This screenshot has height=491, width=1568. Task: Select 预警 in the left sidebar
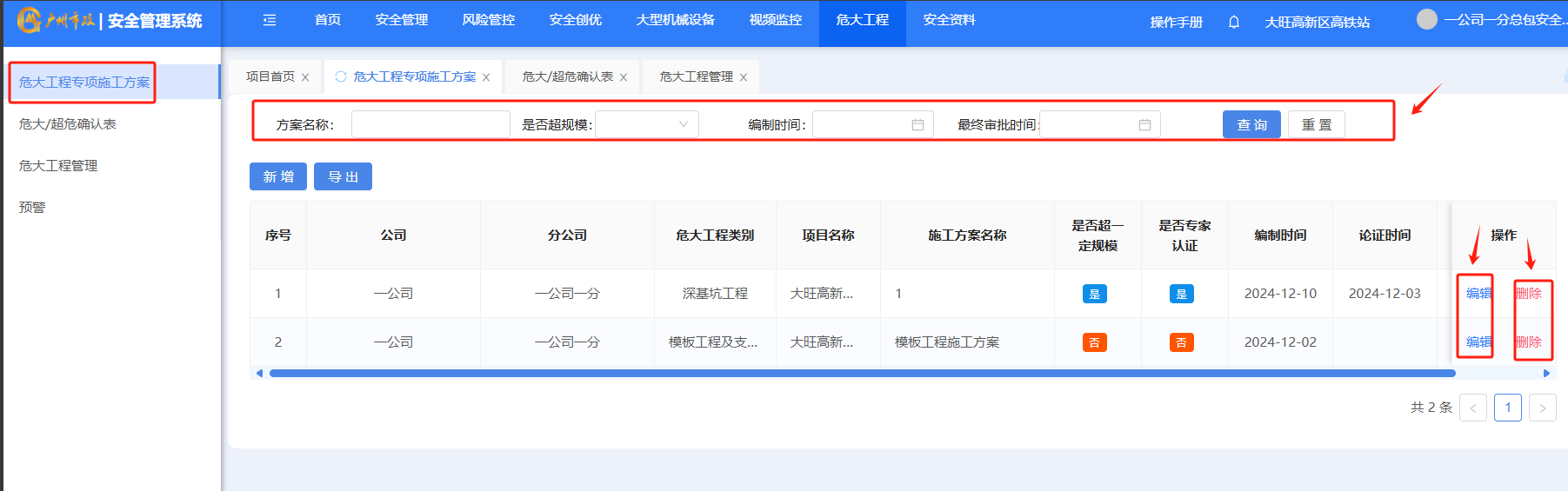[32, 207]
